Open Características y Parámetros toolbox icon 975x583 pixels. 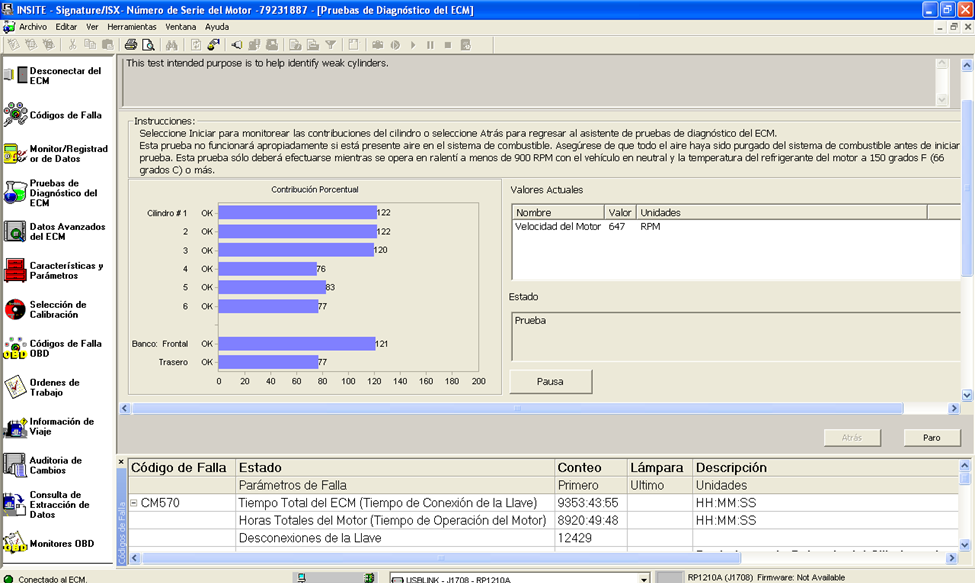[16, 270]
